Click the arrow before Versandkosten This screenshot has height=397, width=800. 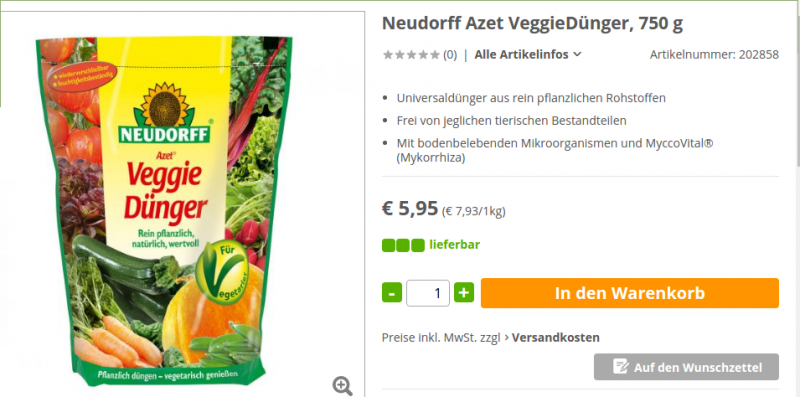coord(506,337)
